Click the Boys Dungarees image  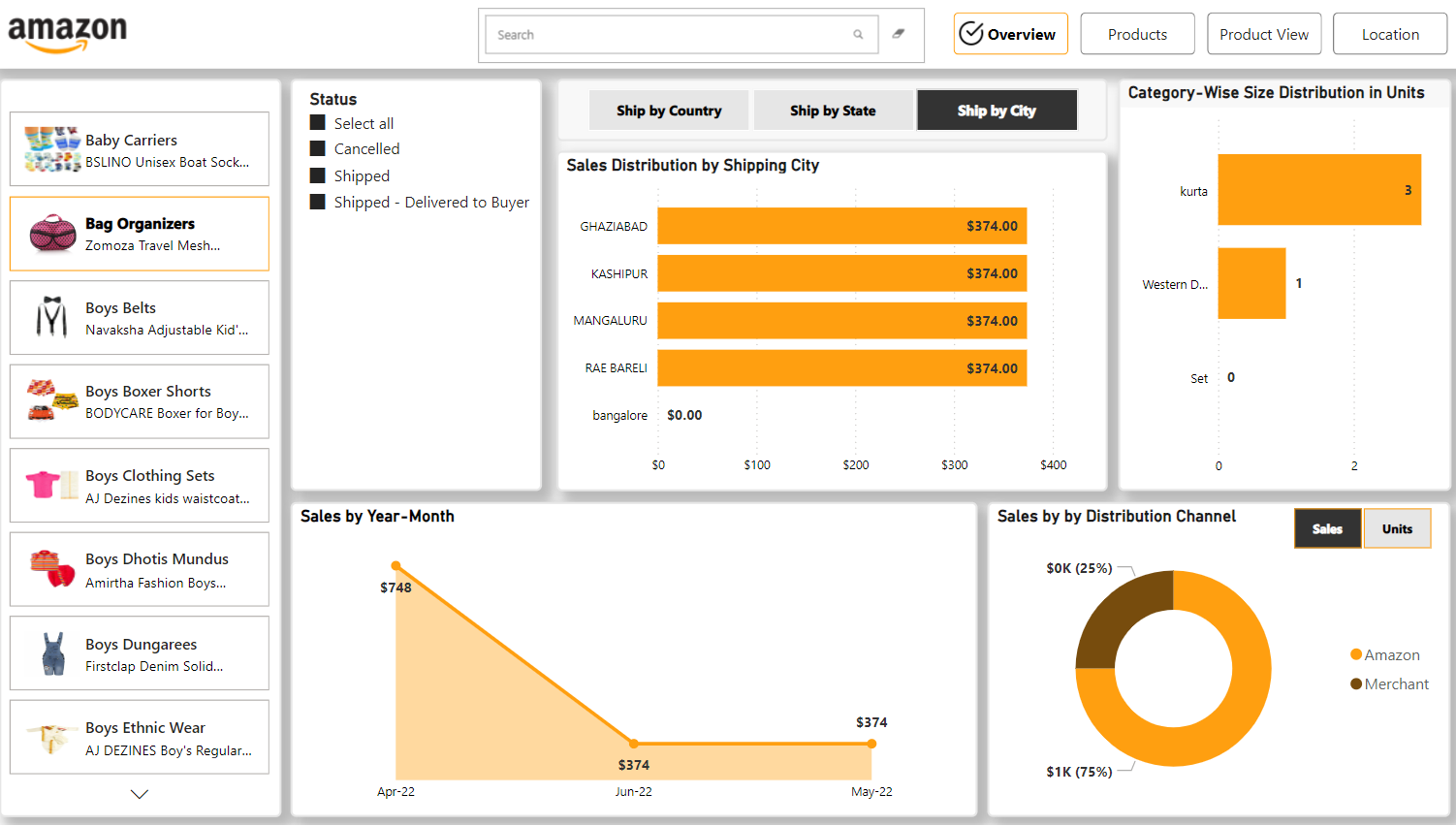click(x=53, y=653)
